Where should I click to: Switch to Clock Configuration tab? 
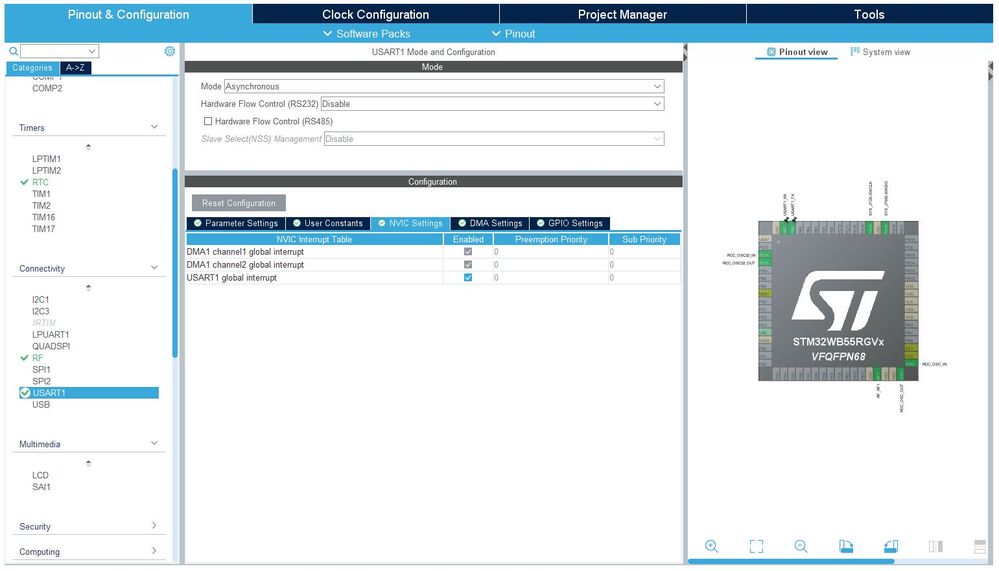(x=375, y=14)
